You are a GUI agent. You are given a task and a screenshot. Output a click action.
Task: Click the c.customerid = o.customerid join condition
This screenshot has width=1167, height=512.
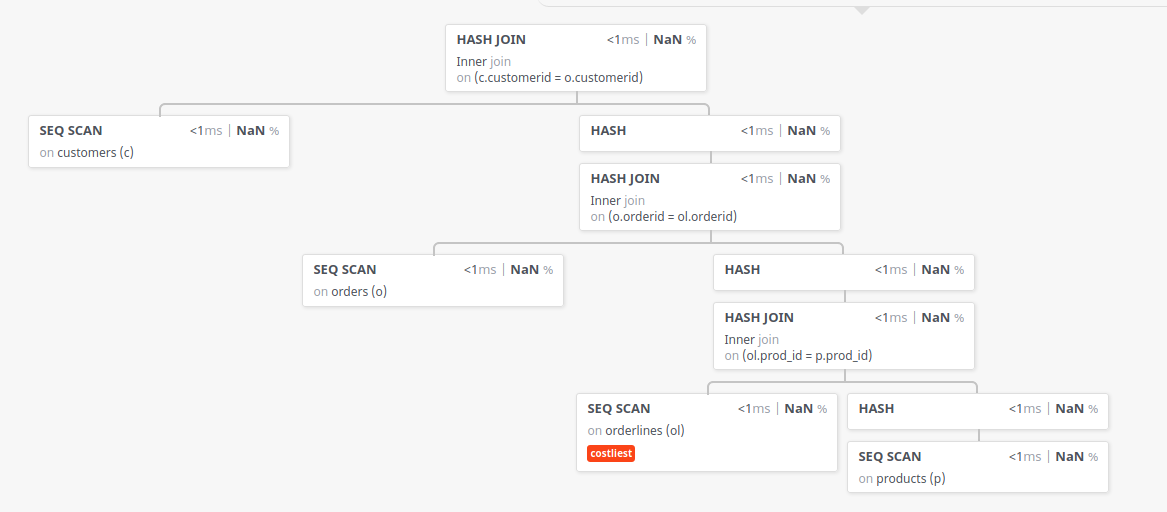pyautogui.click(x=558, y=77)
